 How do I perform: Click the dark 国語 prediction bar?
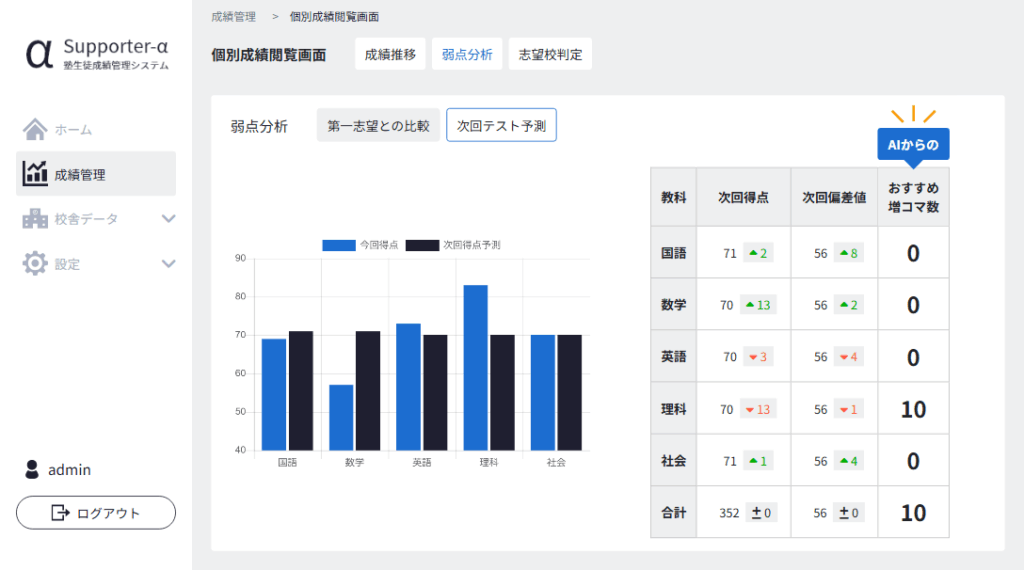[301, 390]
